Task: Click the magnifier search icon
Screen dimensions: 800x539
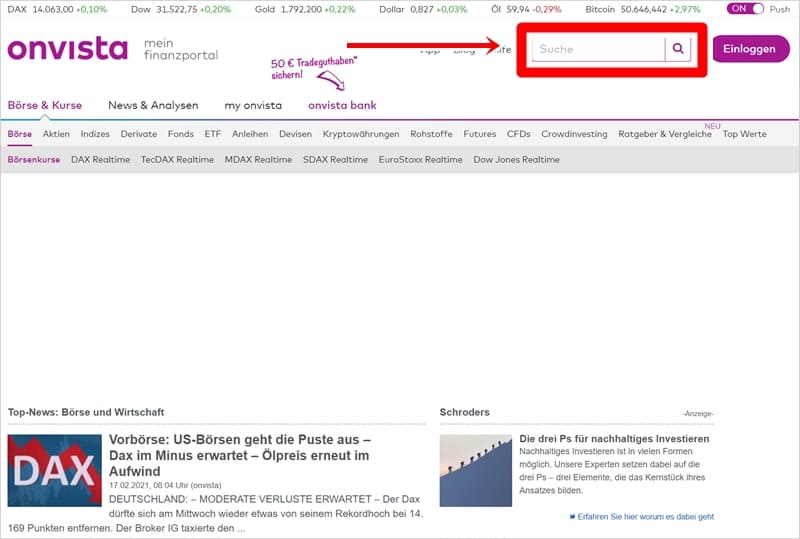Action: click(x=678, y=48)
